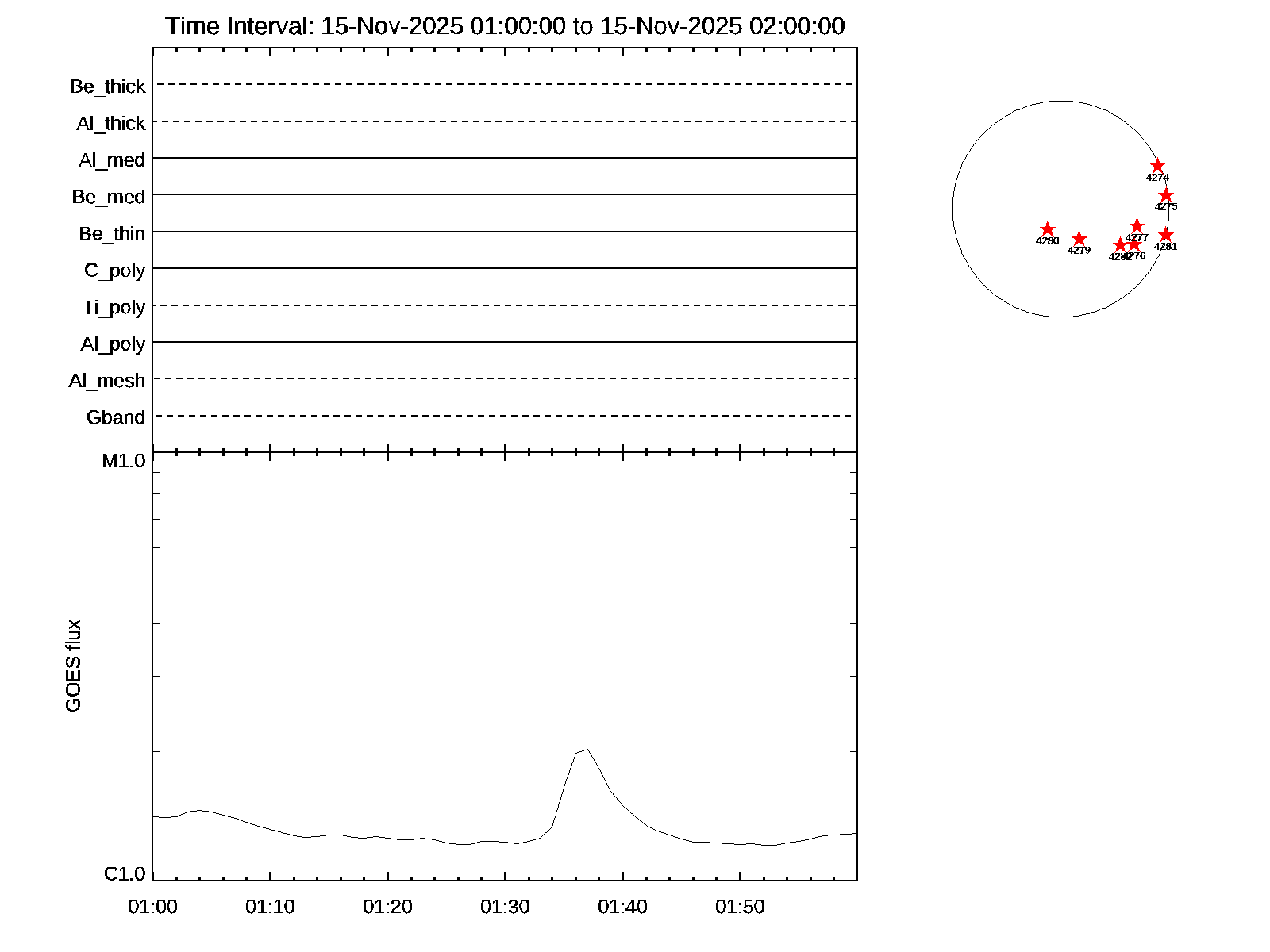Select the star directly above label 4276
The height and width of the screenshot is (952, 1270).
point(1134,244)
